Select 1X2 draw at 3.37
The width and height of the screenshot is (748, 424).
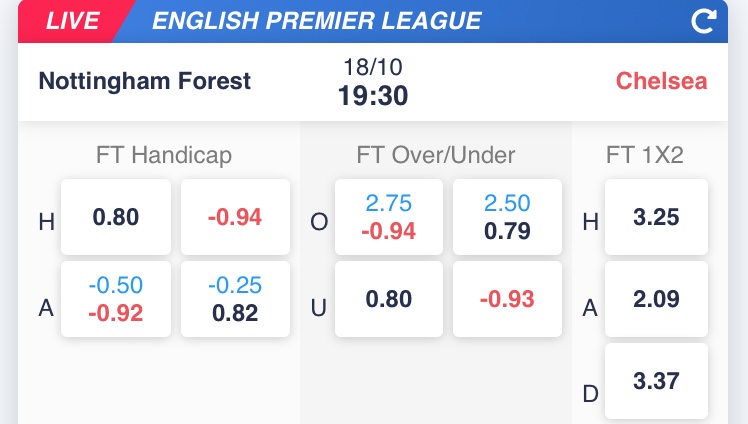(657, 381)
